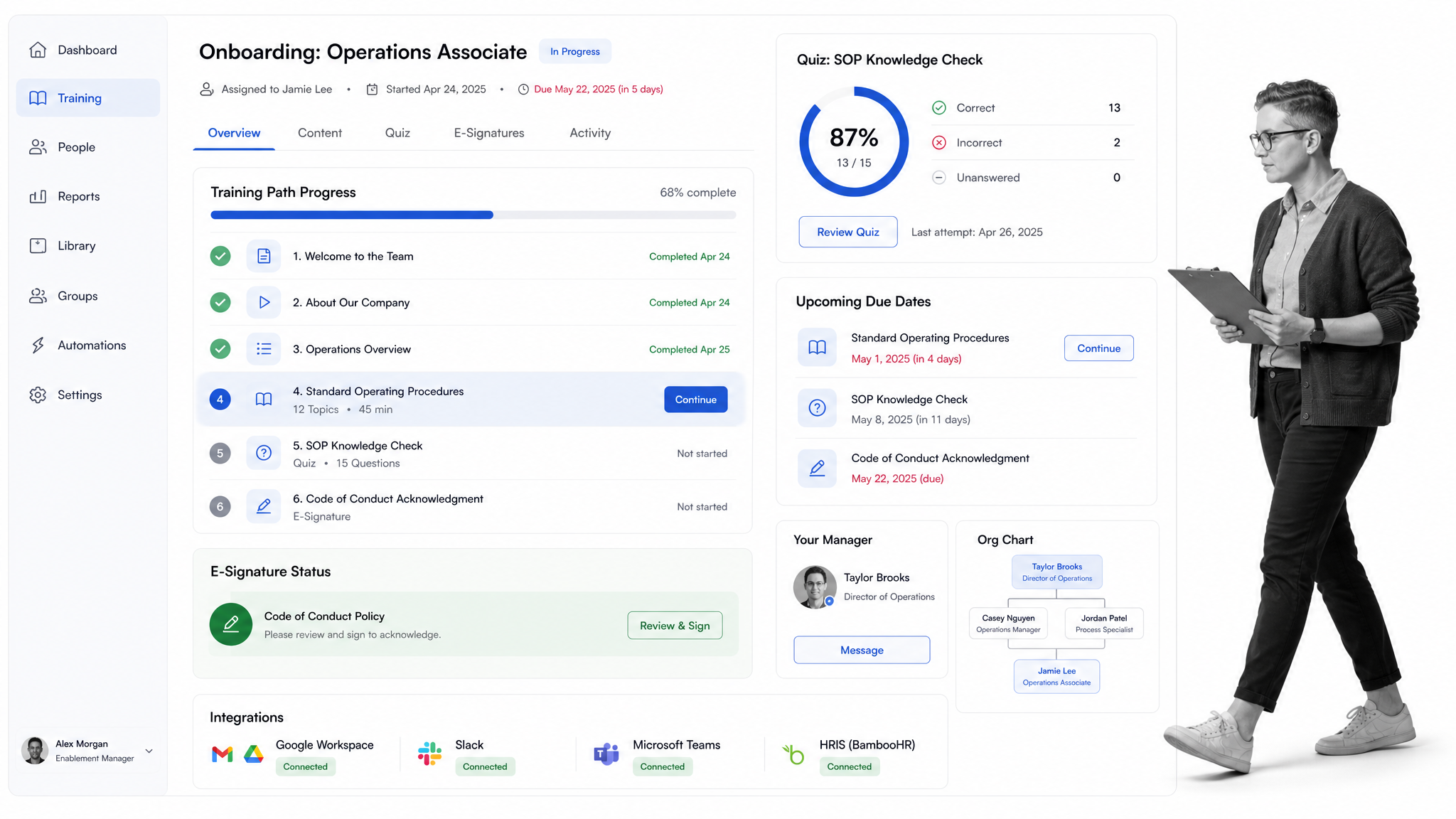The height and width of the screenshot is (819, 1456).
Task: Click the play icon for About Our Company
Action: pos(264,302)
